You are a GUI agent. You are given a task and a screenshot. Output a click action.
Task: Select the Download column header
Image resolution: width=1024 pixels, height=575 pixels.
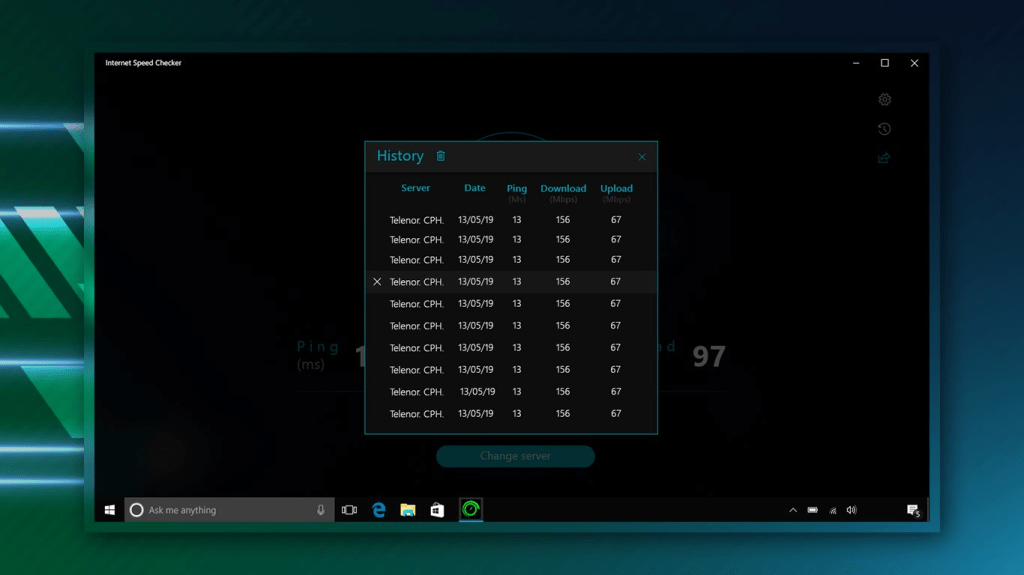563,189
